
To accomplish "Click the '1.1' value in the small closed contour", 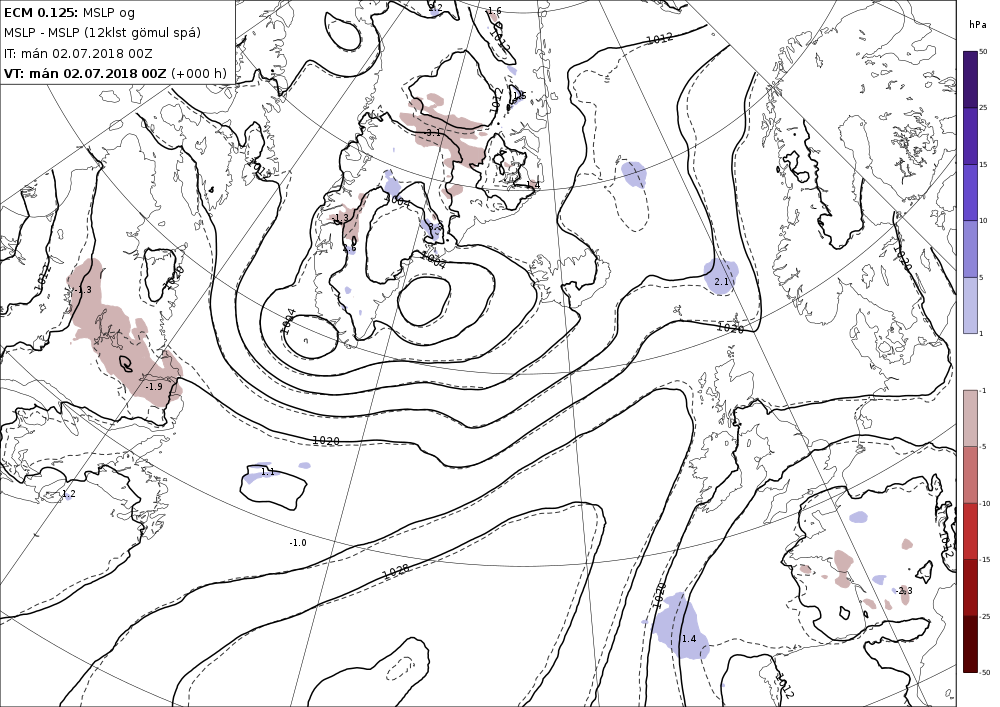I will tap(268, 472).
